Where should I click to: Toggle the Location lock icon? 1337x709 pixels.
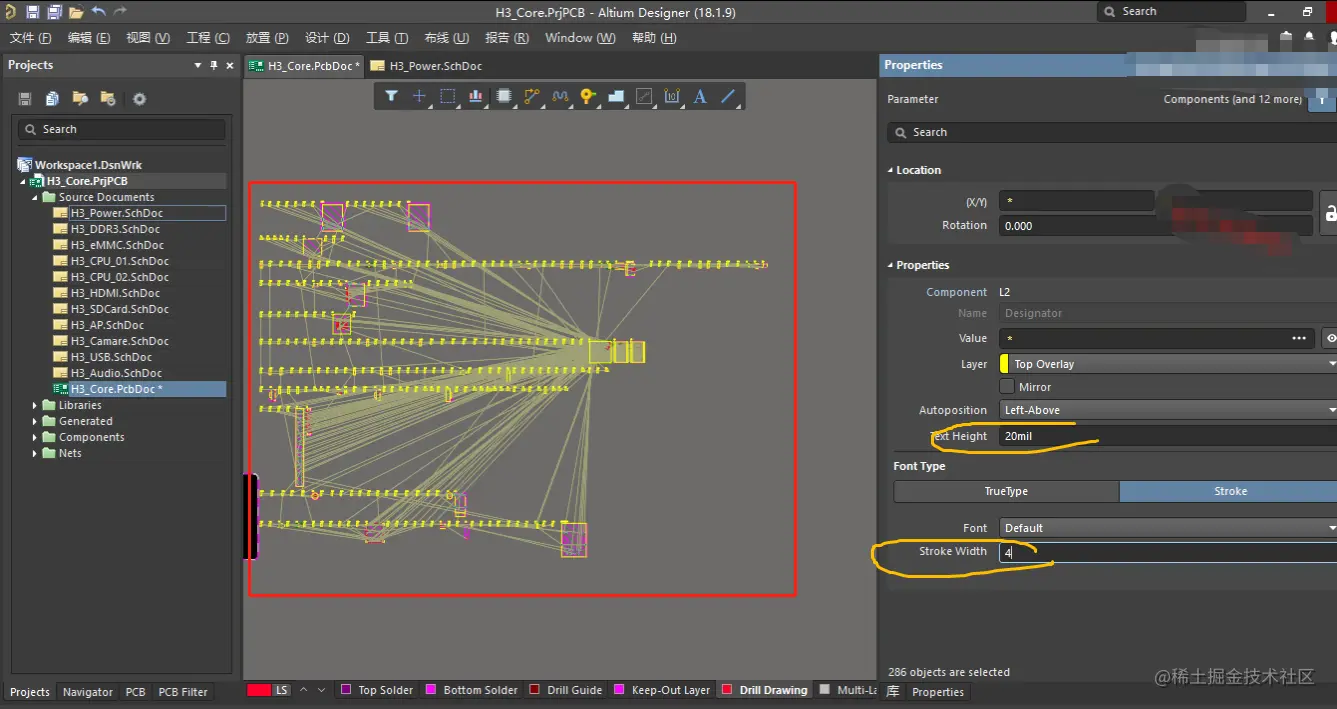pos(1330,213)
